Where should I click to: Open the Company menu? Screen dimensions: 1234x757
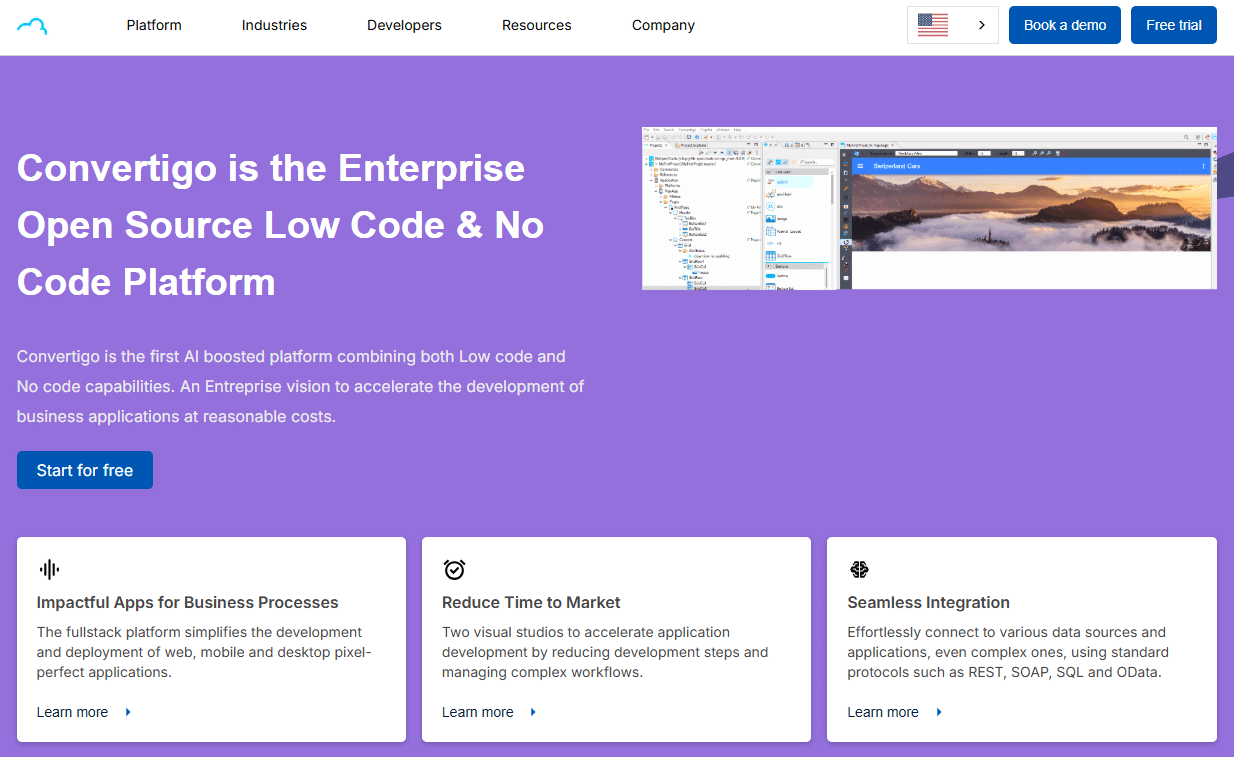coord(663,25)
